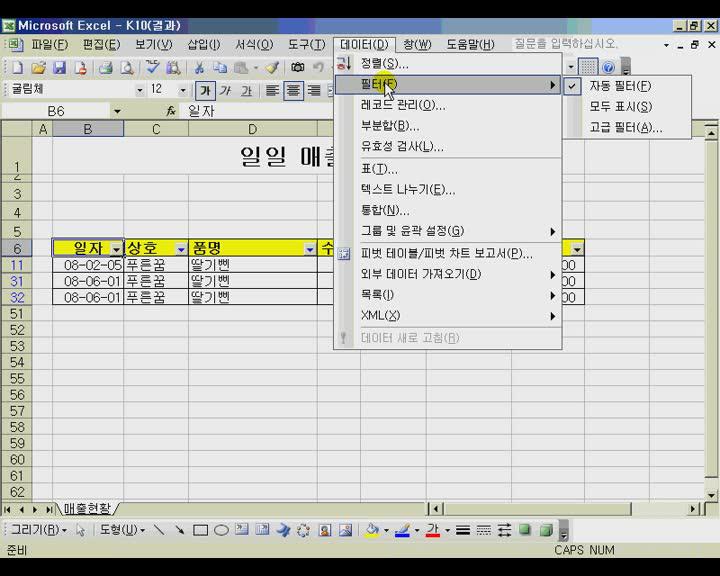Click the New workbook icon

17,68
